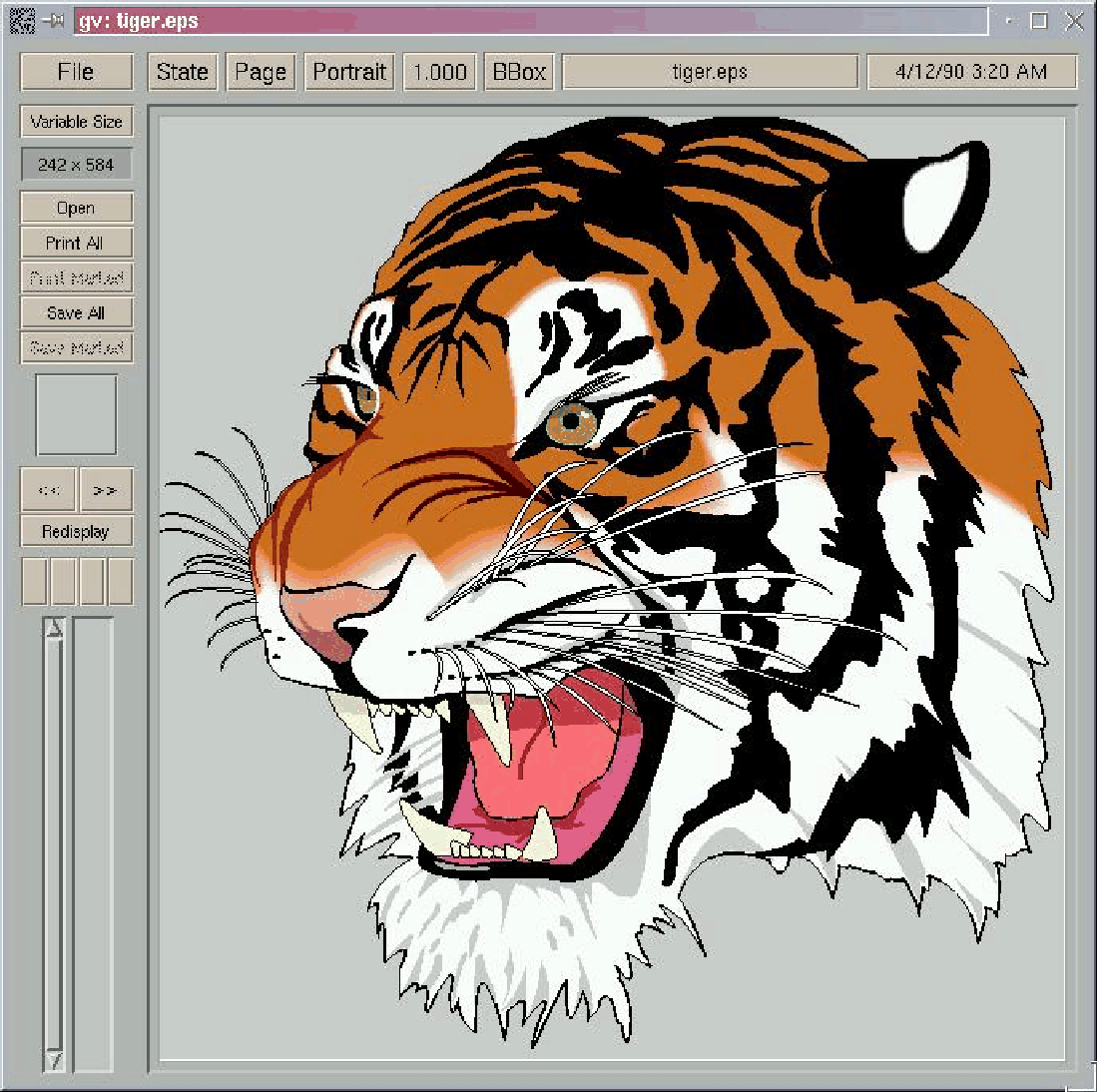
Task: Open the State menu
Action: (x=183, y=71)
